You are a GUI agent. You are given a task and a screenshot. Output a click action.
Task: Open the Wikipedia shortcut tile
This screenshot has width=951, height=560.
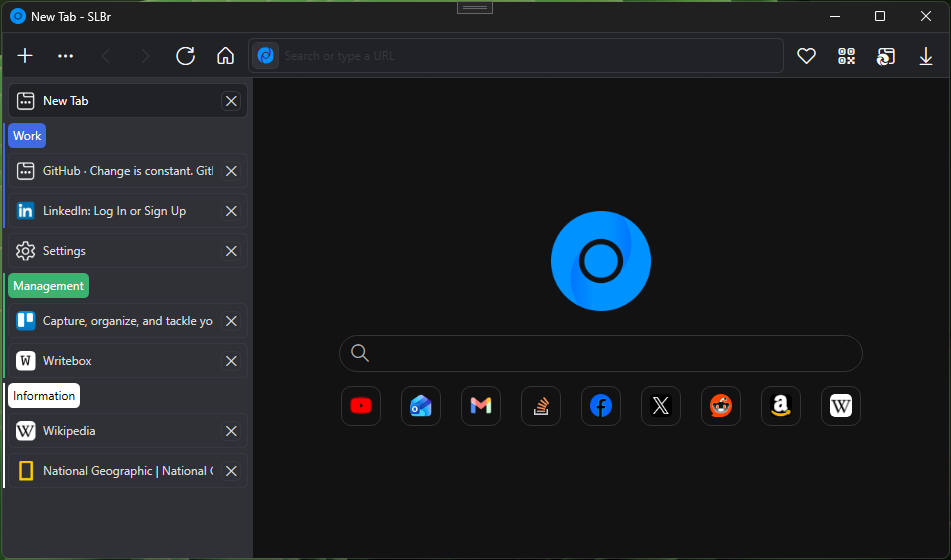coord(841,406)
